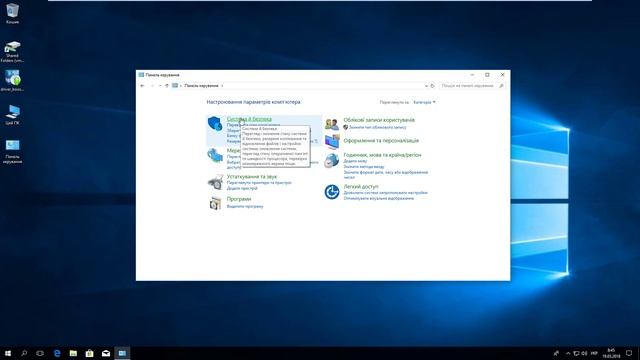Open the Shared Folders desktop icon

[12, 51]
